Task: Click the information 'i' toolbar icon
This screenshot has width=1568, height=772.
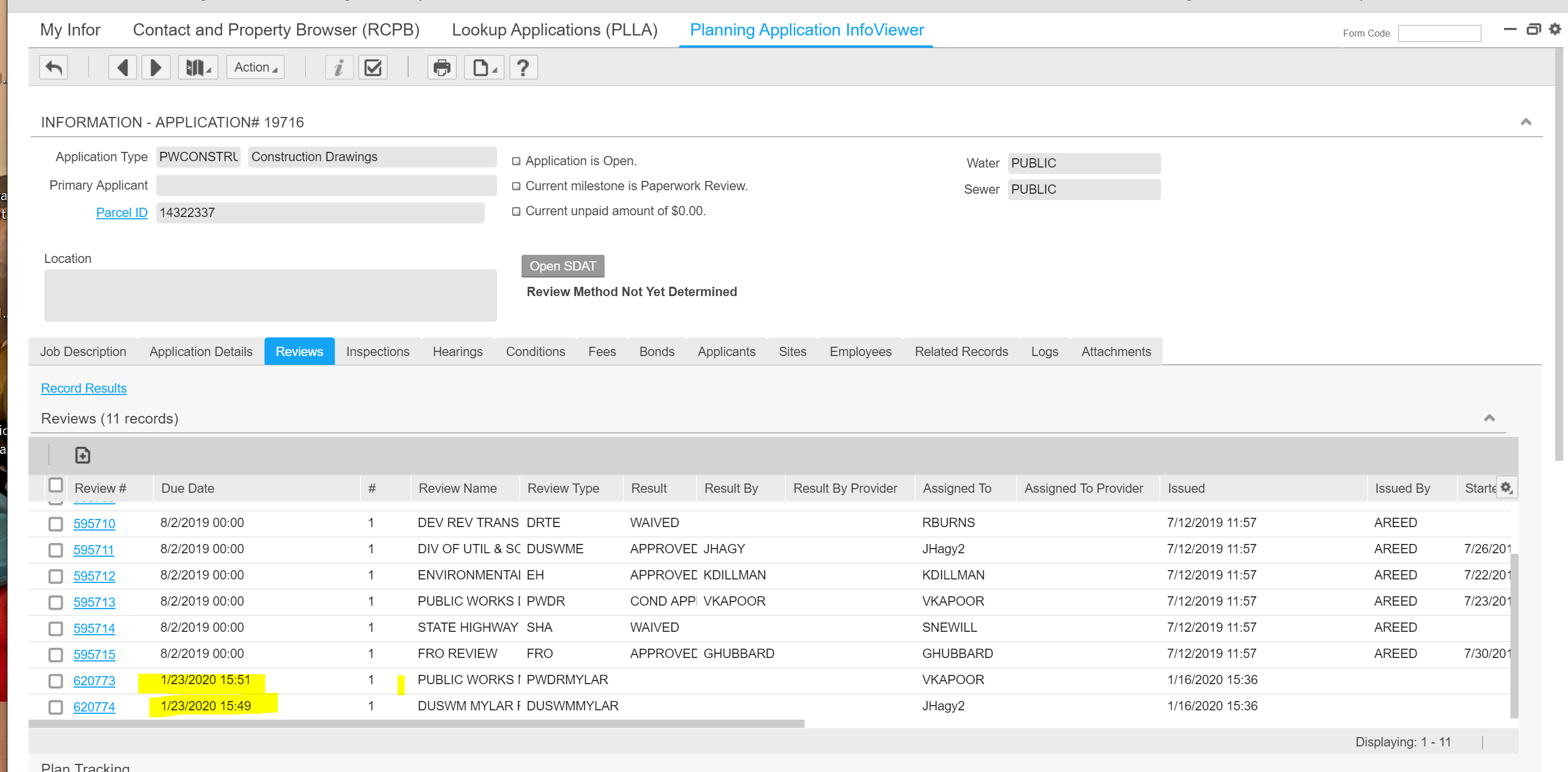Action: (x=338, y=67)
